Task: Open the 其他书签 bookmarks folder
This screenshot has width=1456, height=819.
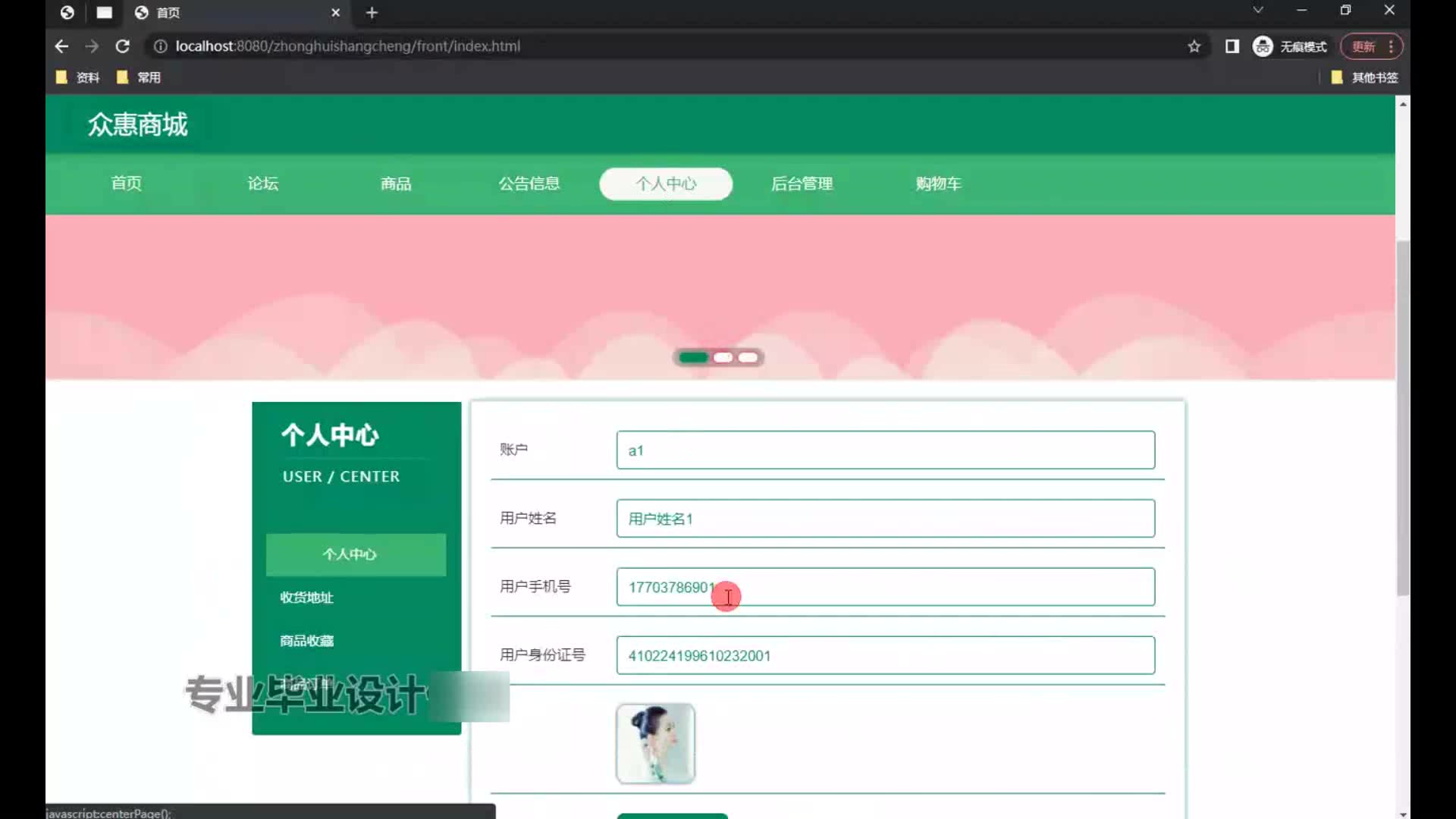Action: 1365,77
